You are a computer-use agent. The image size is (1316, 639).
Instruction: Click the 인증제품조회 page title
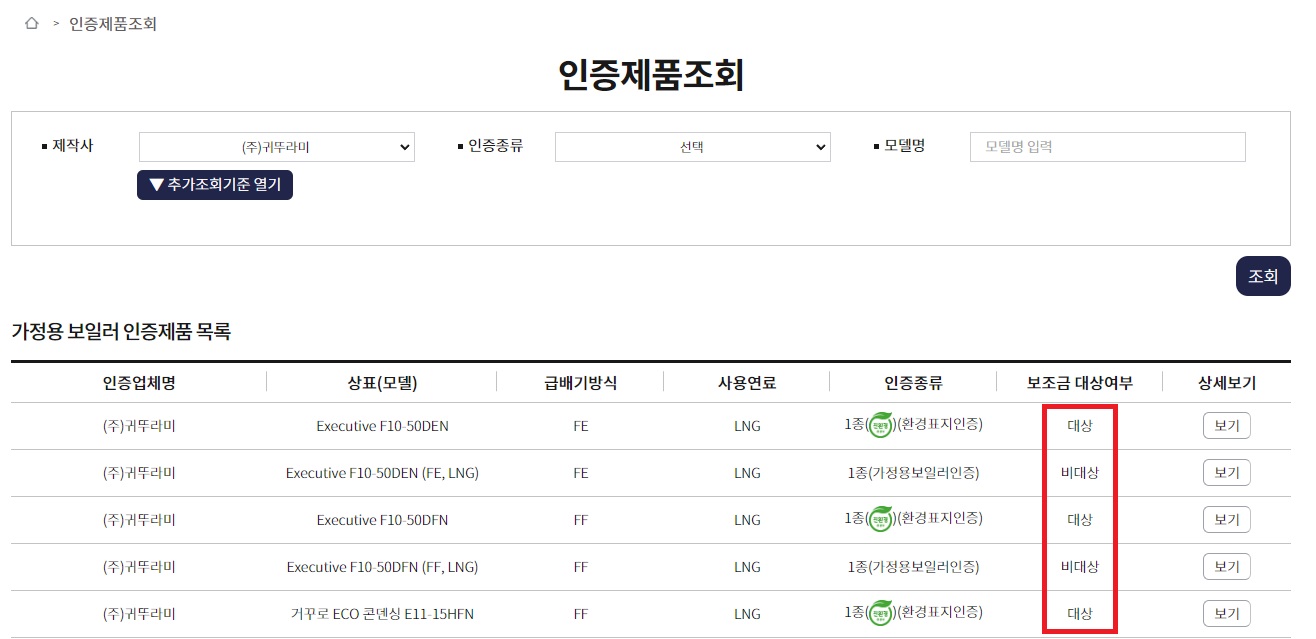tap(651, 76)
